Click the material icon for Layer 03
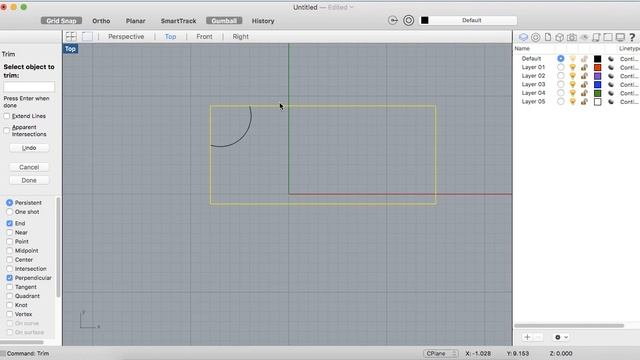640x360 pixels. (611, 84)
